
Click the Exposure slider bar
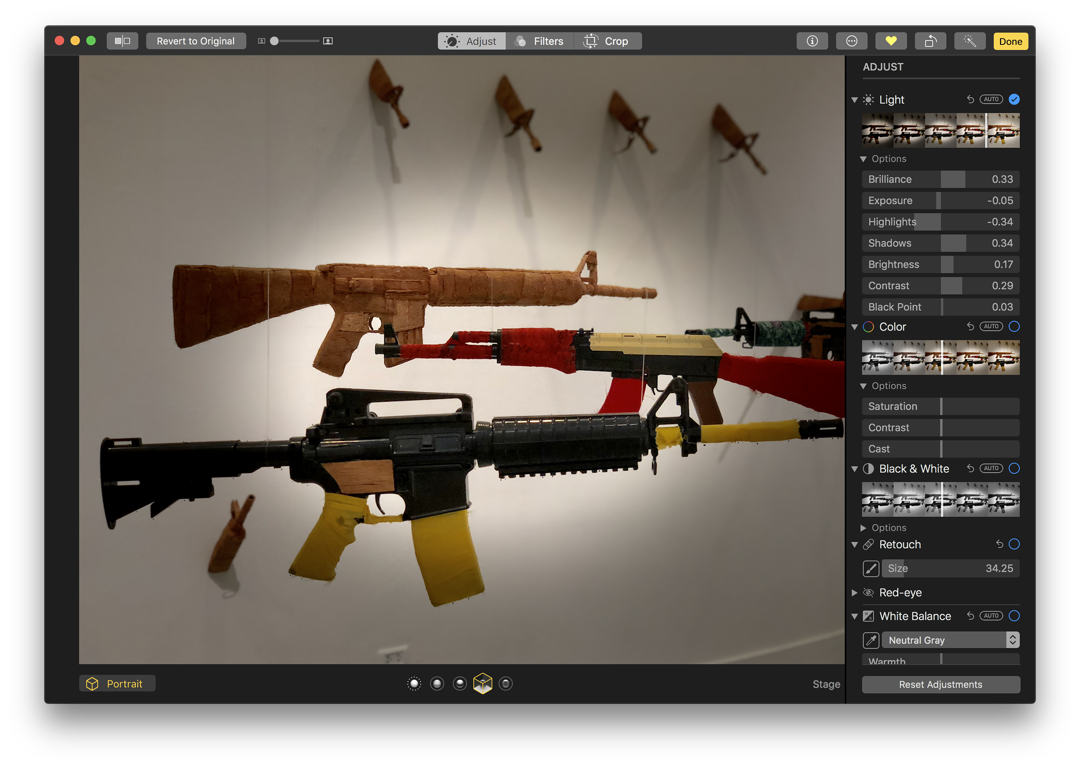click(x=940, y=200)
